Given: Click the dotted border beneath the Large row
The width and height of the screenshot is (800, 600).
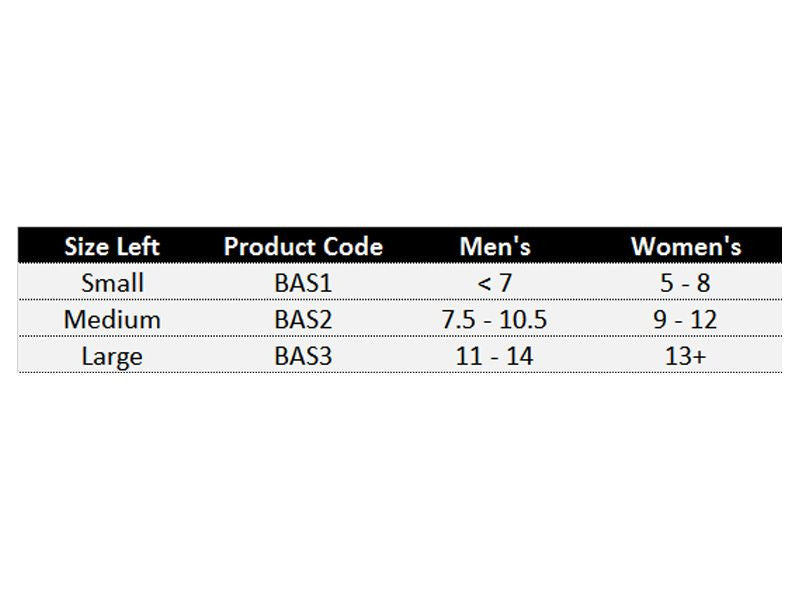Looking at the screenshot, I should (400, 373).
